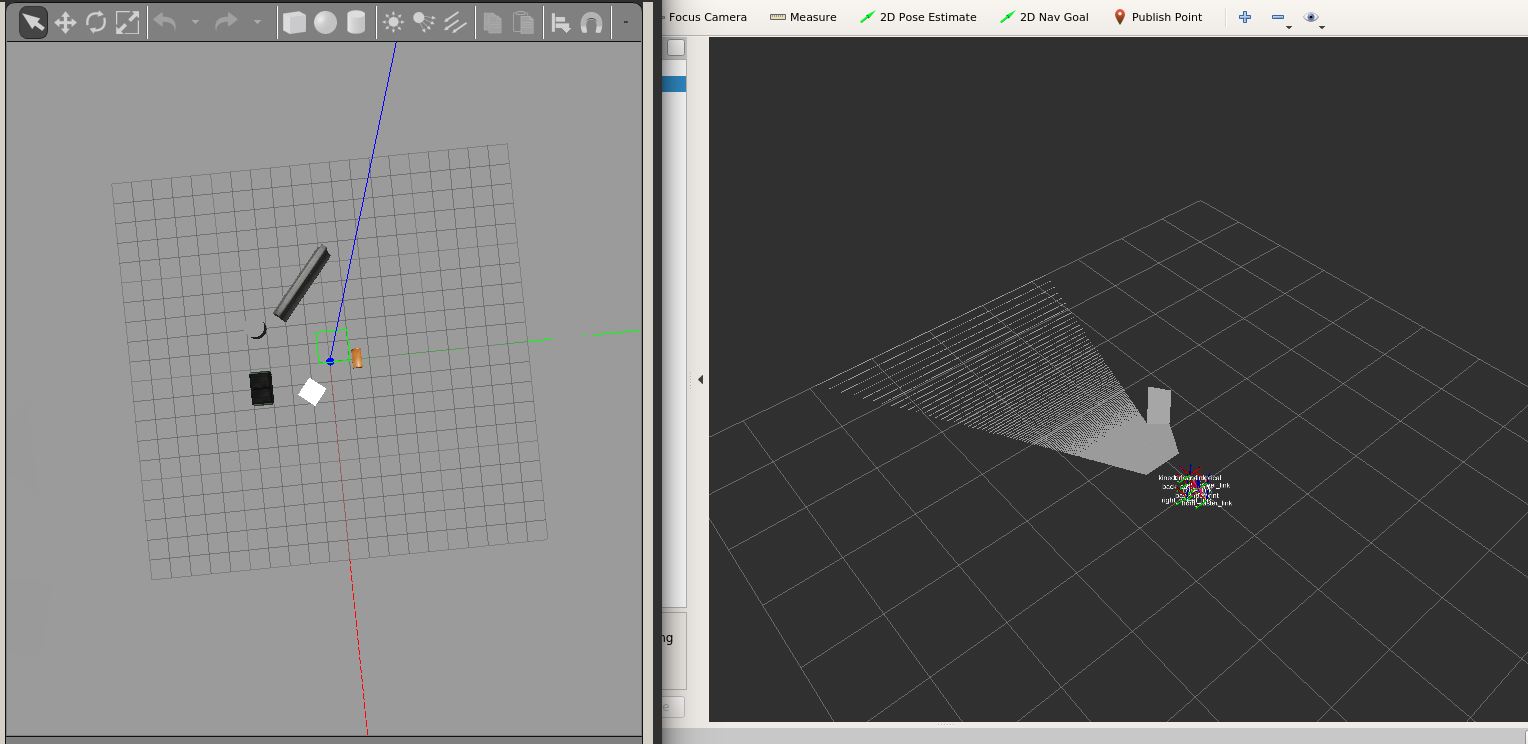Select the Measure tool in RViz
Viewport: 1528px width, 744px height.
[803, 17]
